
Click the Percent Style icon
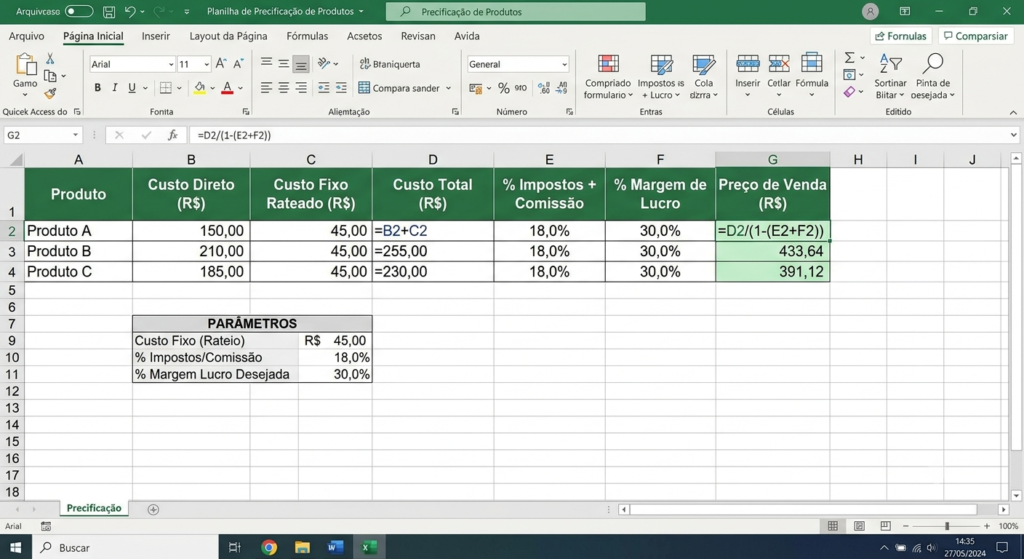pos(504,88)
